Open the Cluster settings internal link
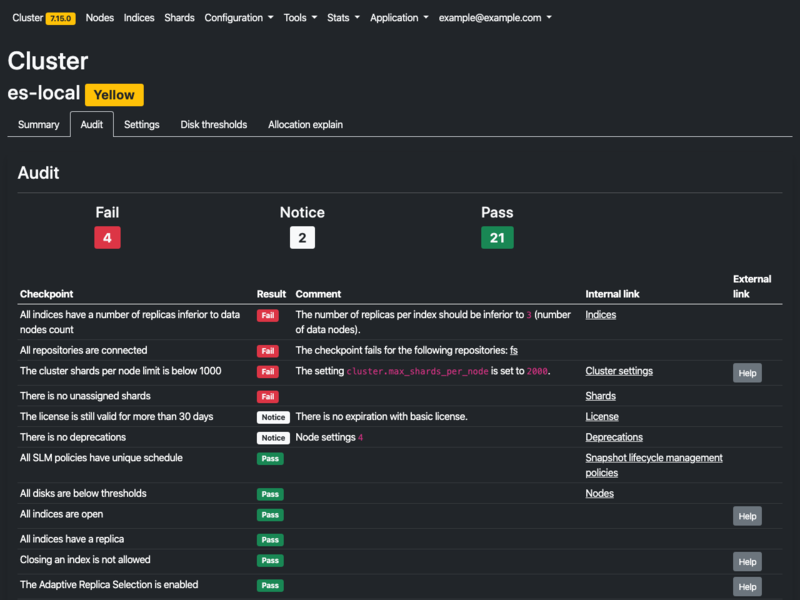 coord(619,371)
